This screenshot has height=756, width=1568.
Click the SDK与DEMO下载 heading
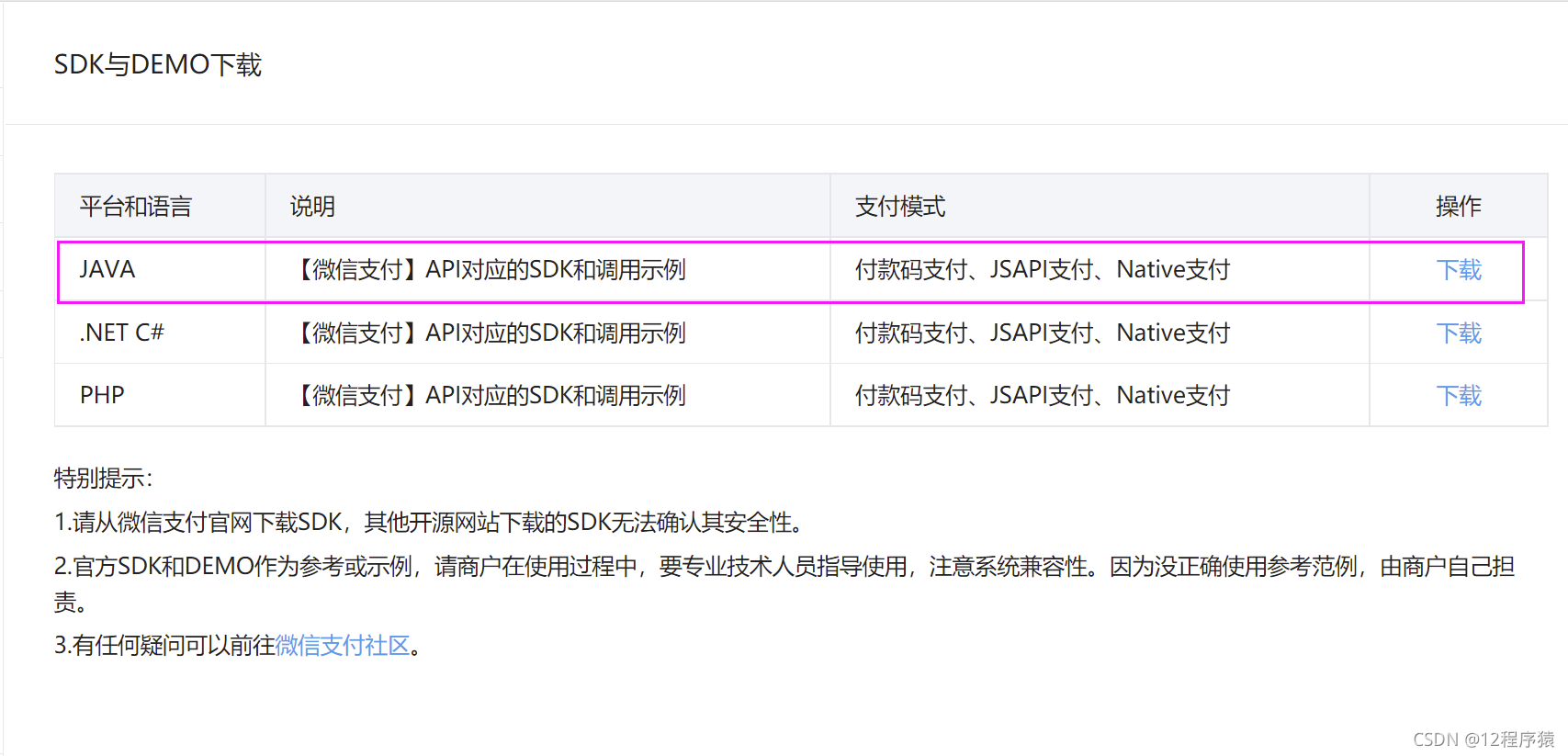pyautogui.click(x=158, y=64)
